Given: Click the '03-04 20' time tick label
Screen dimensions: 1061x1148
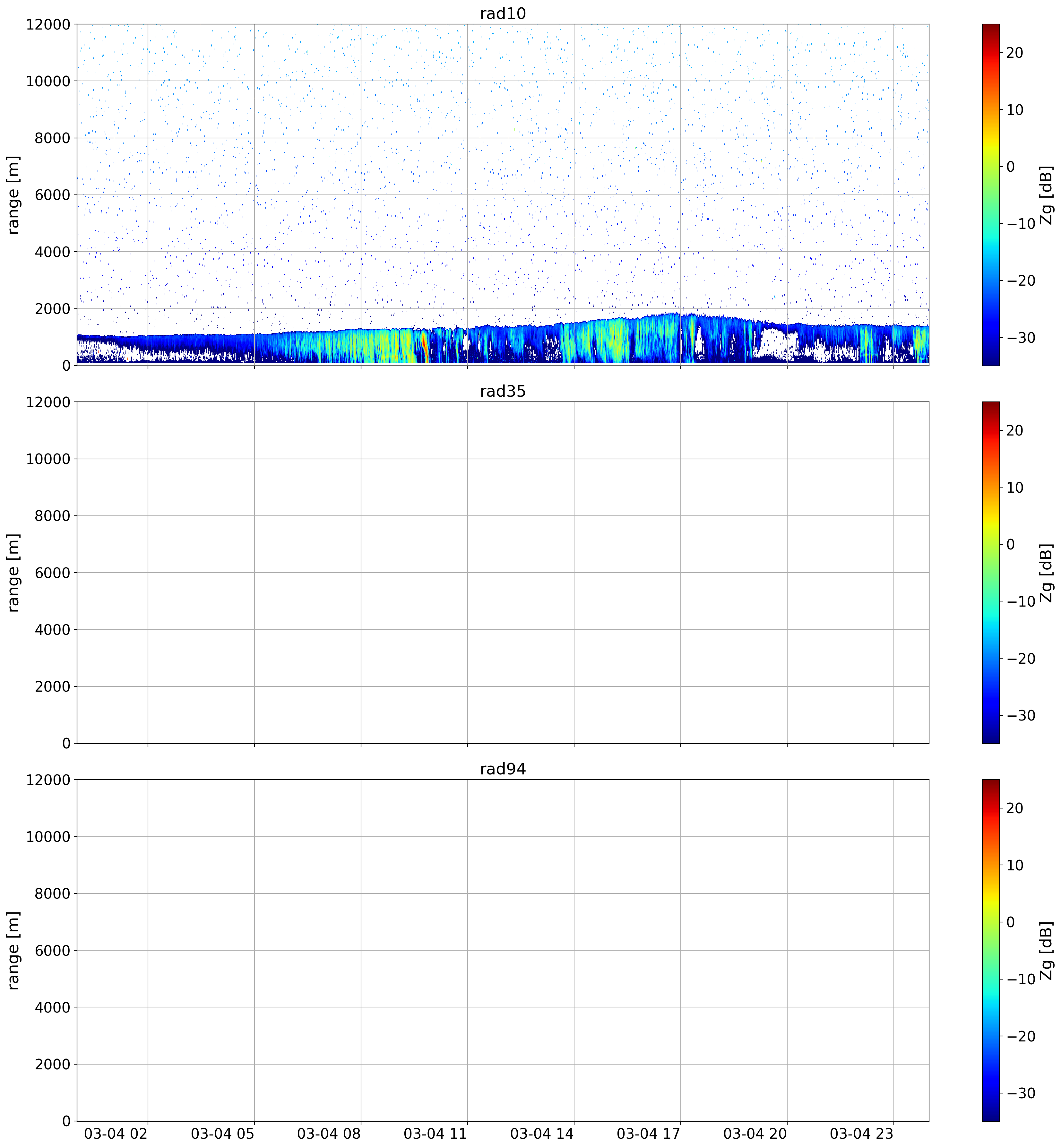Looking at the screenshot, I should (755, 1134).
